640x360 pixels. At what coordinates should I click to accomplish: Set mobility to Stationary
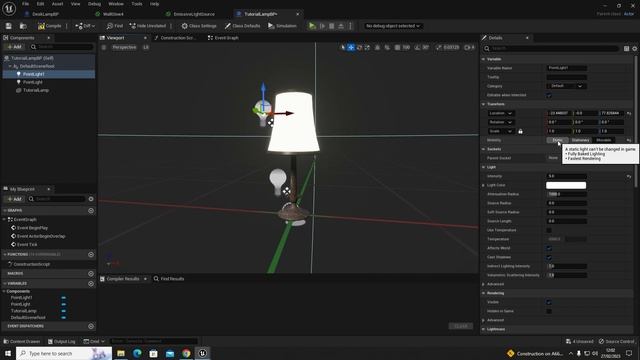point(580,140)
